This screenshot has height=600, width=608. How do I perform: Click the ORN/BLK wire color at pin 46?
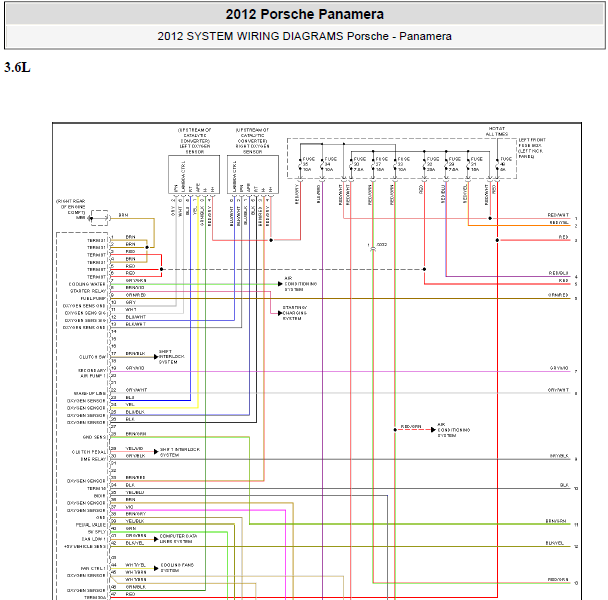136,587
